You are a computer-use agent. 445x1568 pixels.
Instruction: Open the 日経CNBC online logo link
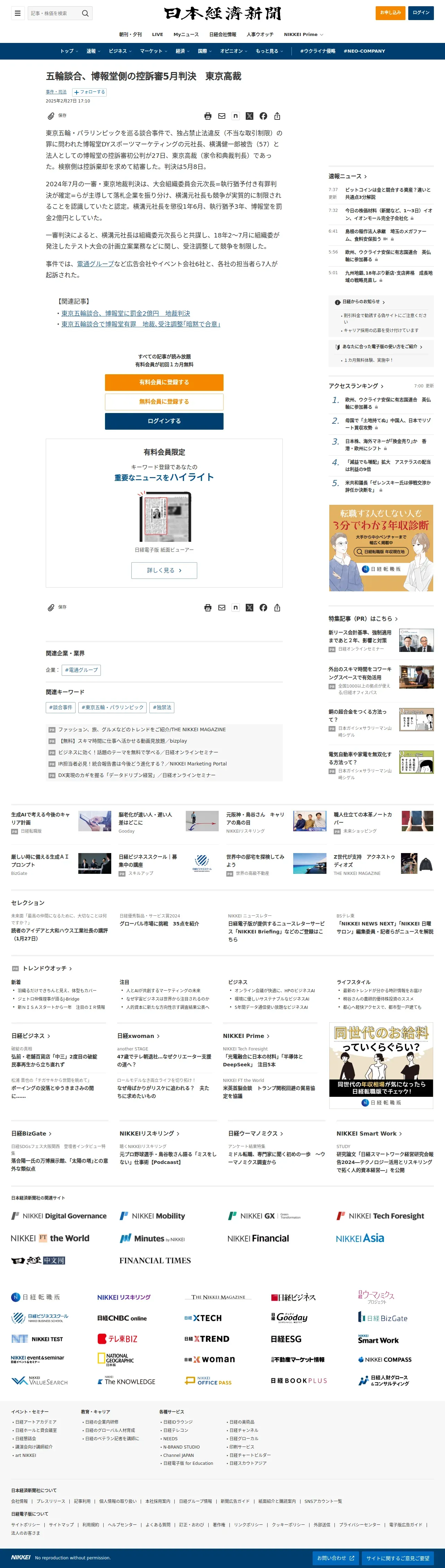click(122, 1318)
